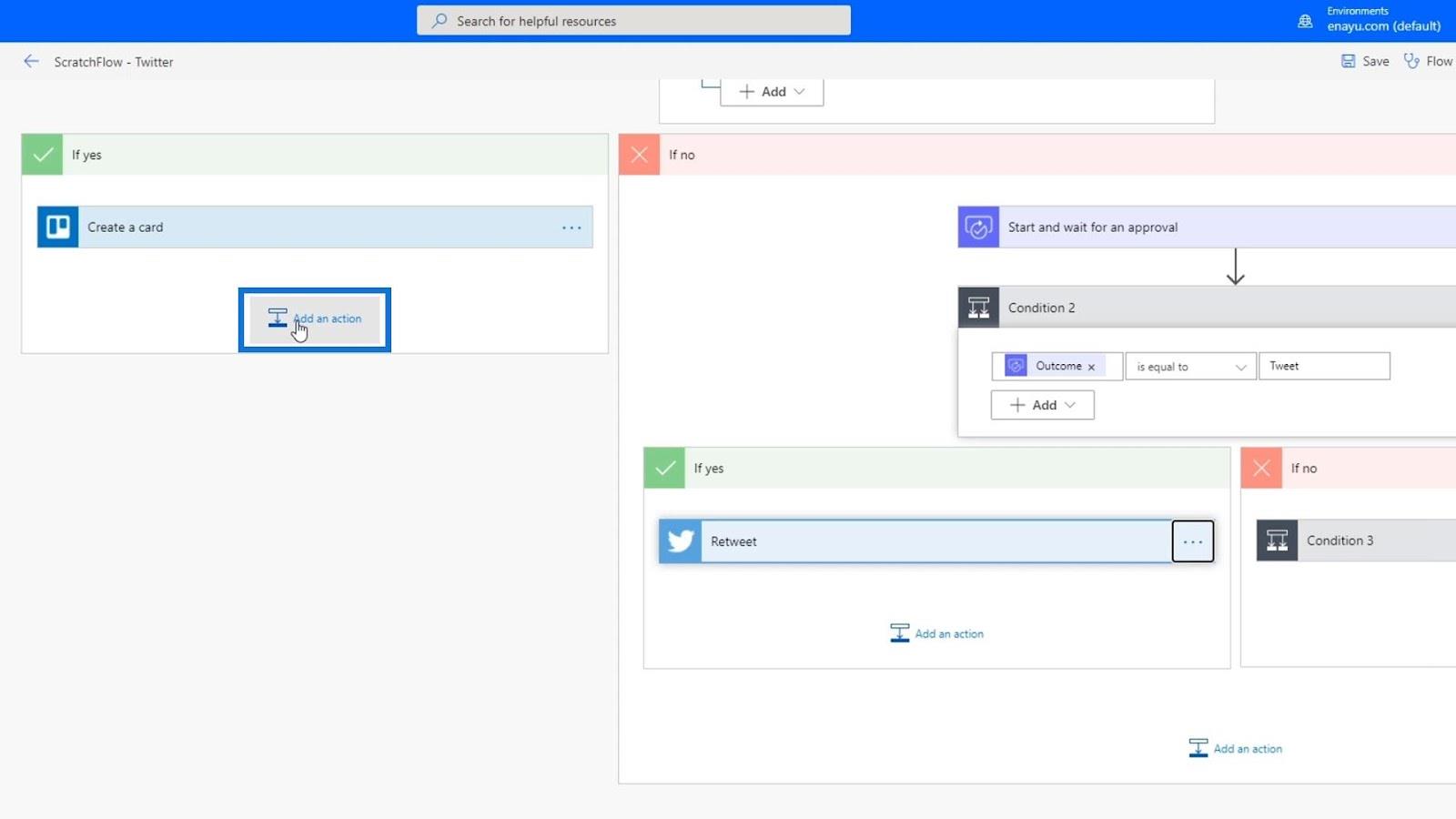Collapse the Condition 2 header
Viewport: 1456px width, 819px height.
click(x=1207, y=308)
